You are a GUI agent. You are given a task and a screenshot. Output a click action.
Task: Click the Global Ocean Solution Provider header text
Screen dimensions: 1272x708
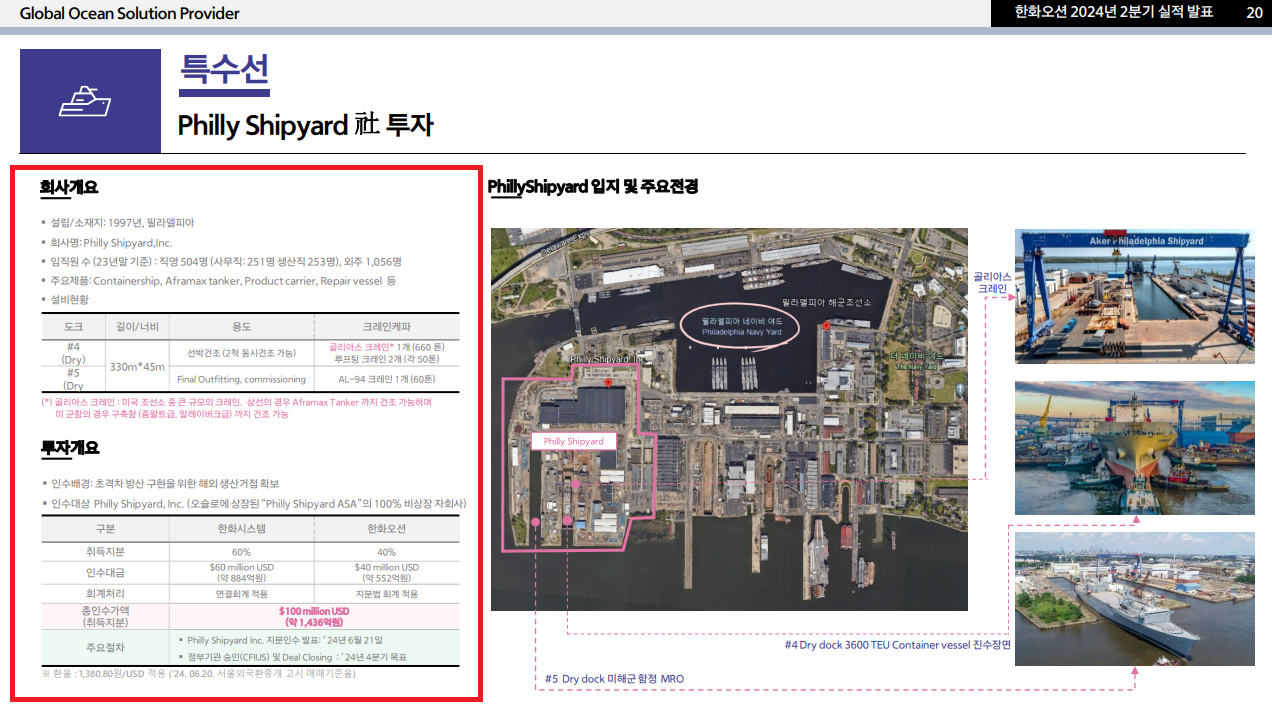tap(130, 13)
